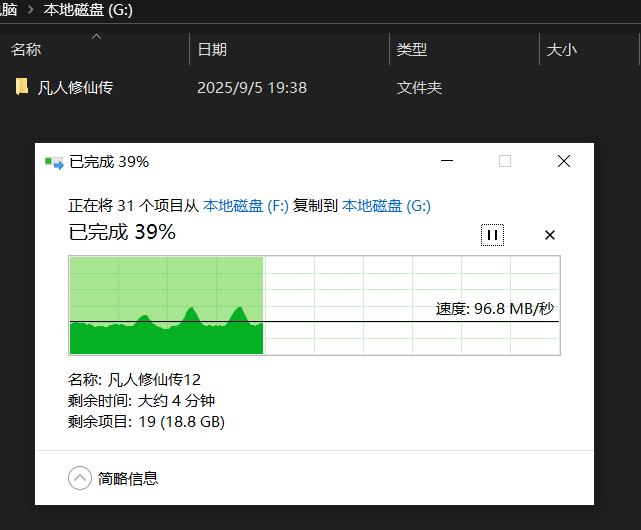Sort files by 类型 column header
This screenshot has height=530, width=641.
(x=412, y=49)
